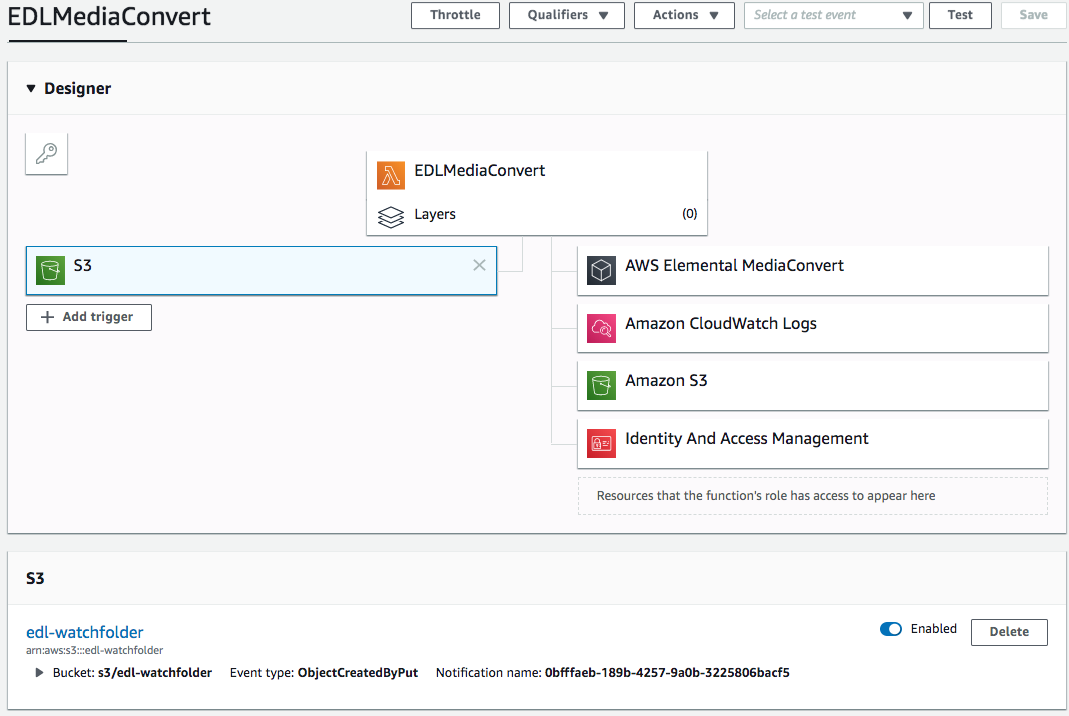
Task: Select the Layers row
Action: coord(537,215)
